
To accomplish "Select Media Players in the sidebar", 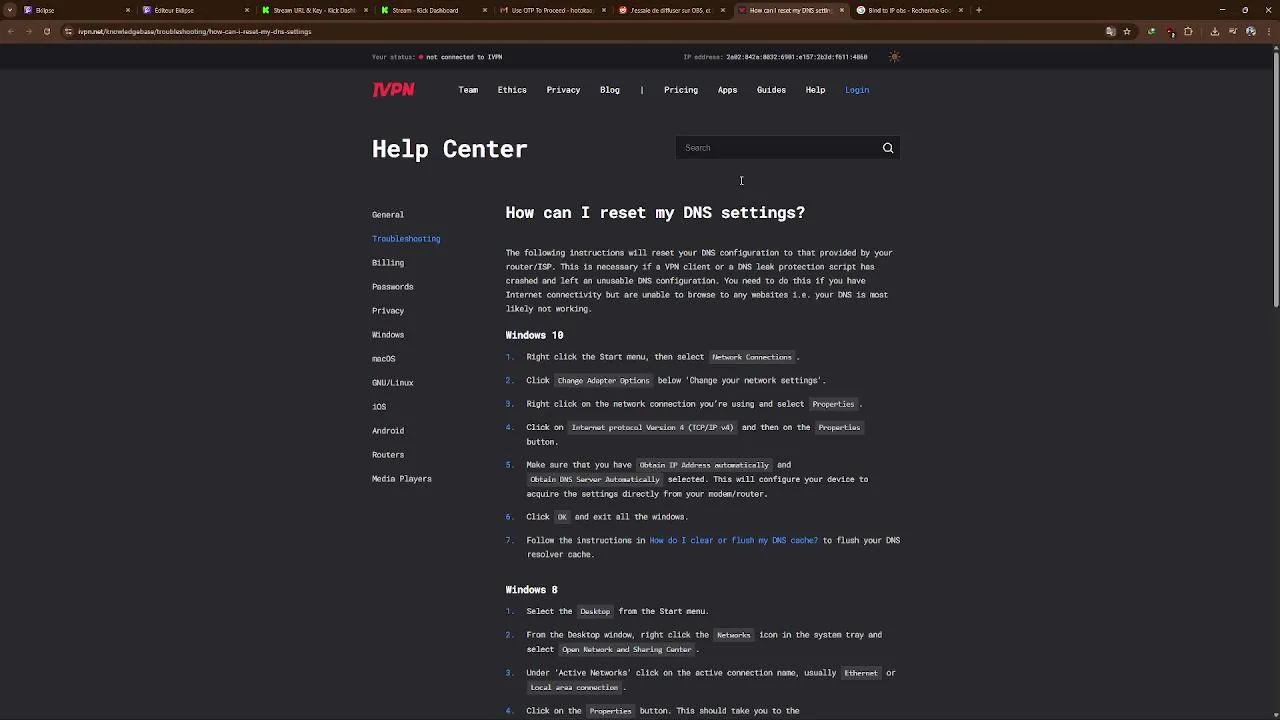I will (x=402, y=479).
